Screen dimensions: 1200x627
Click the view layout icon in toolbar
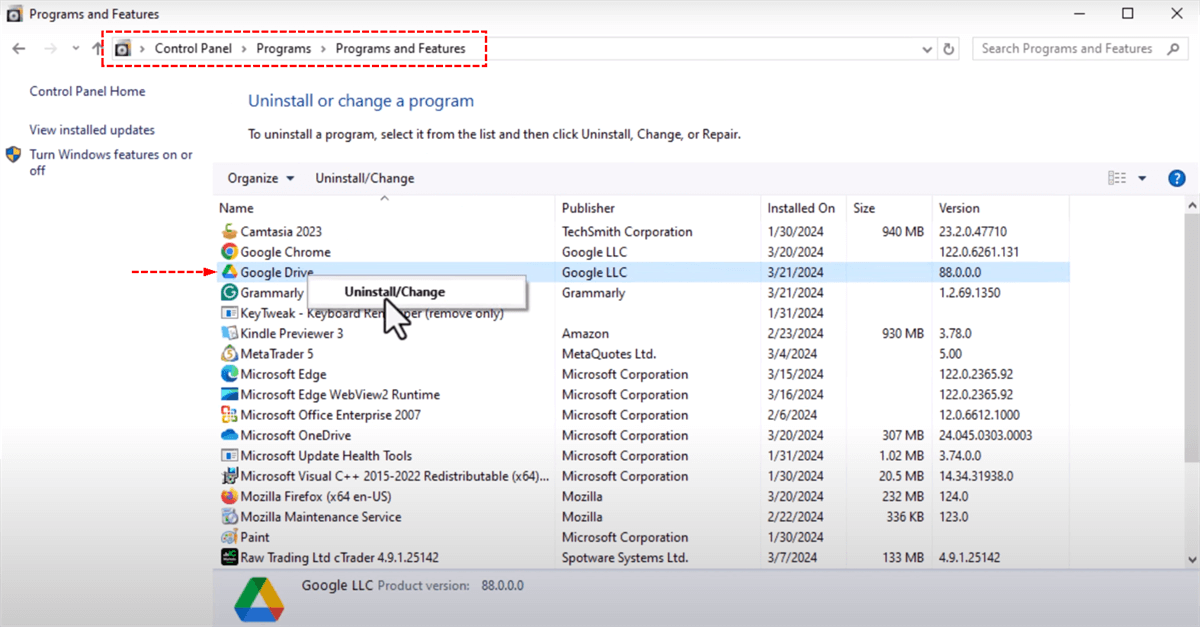tap(1117, 178)
